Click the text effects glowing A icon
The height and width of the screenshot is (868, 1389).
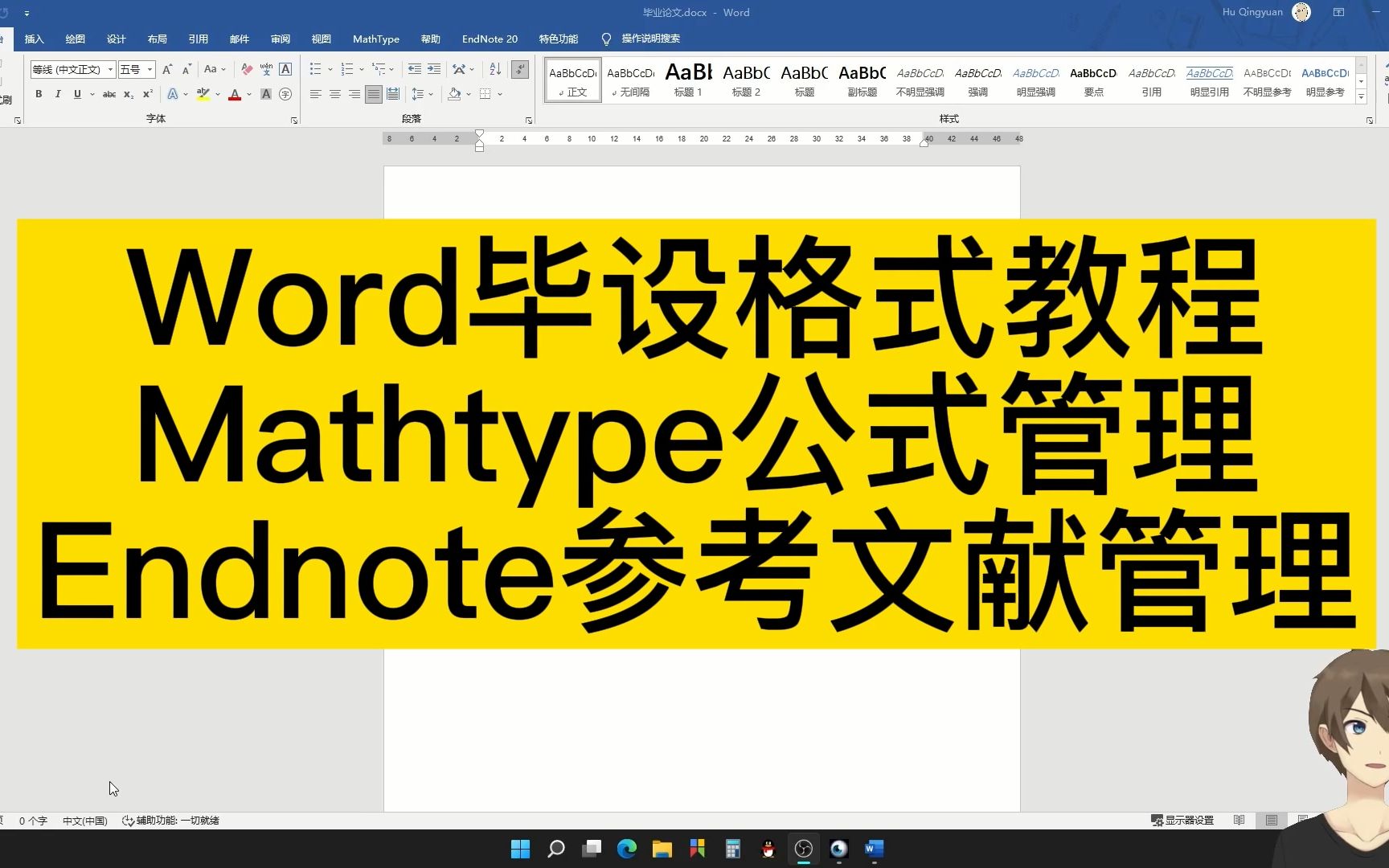[x=172, y=94]
